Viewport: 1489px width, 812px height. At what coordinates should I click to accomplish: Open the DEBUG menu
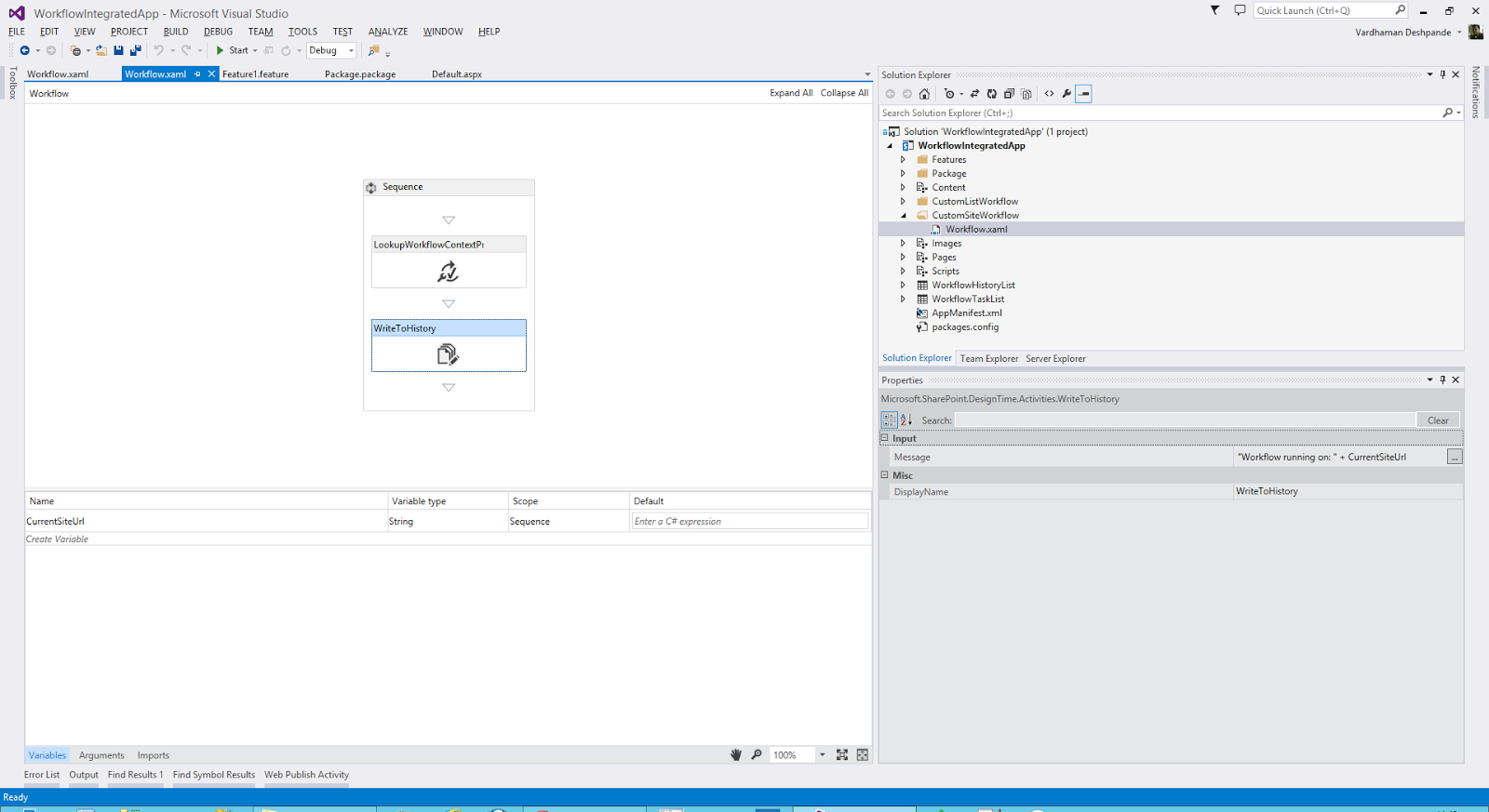219,32
